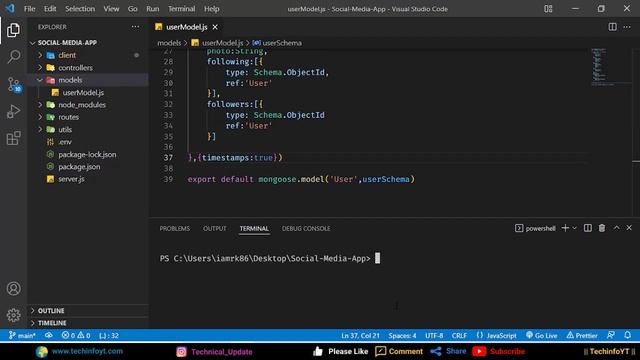This screenshot has width=640, height=360.
Task: Open the Run and Debug view
Action: pyautogui.click(x=13, y=111)
